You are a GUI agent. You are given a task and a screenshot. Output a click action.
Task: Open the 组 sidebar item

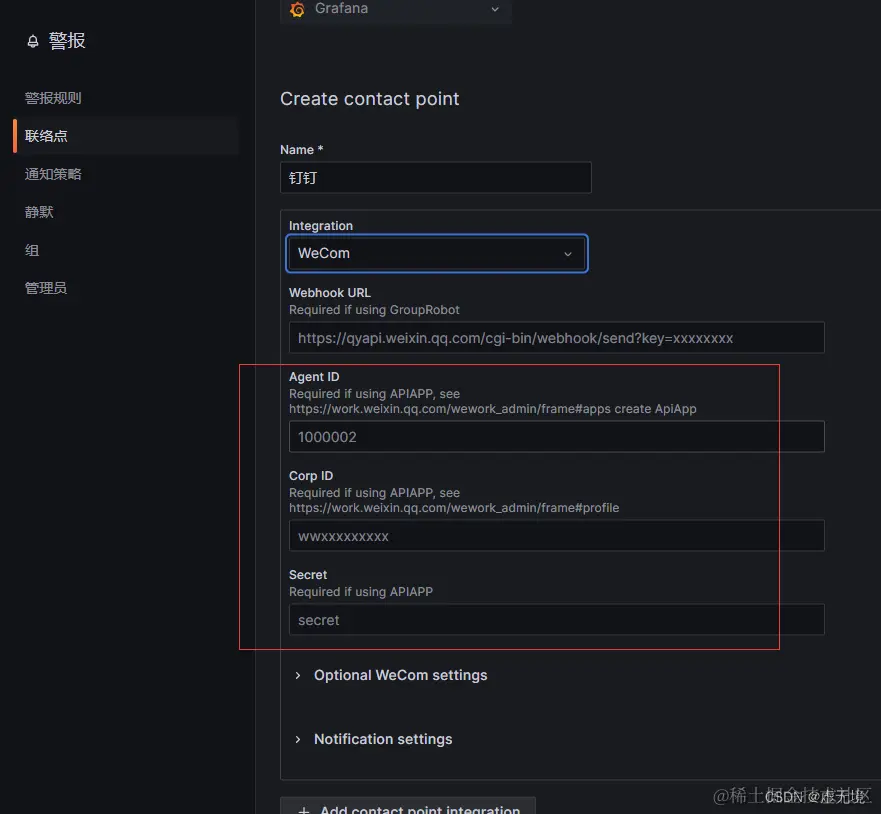[32, 250]
